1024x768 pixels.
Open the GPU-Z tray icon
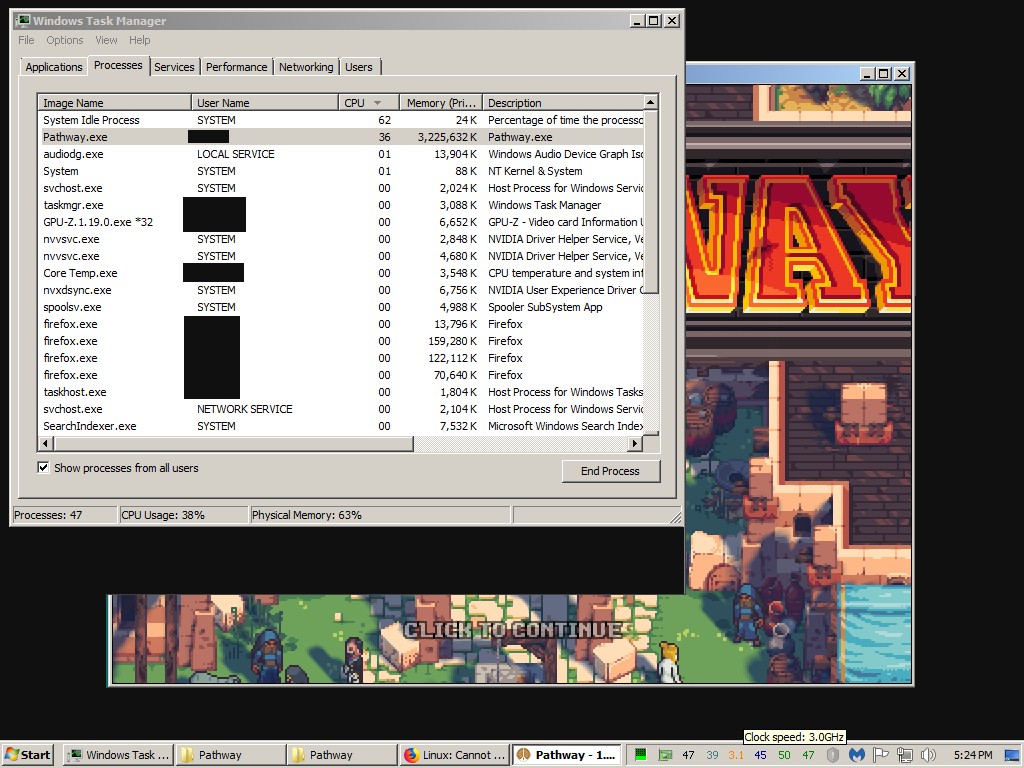(x=665, y=755)
